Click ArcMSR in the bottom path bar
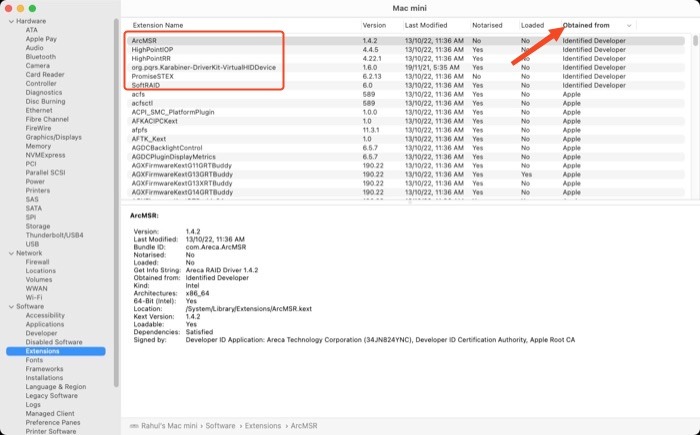 304,426
